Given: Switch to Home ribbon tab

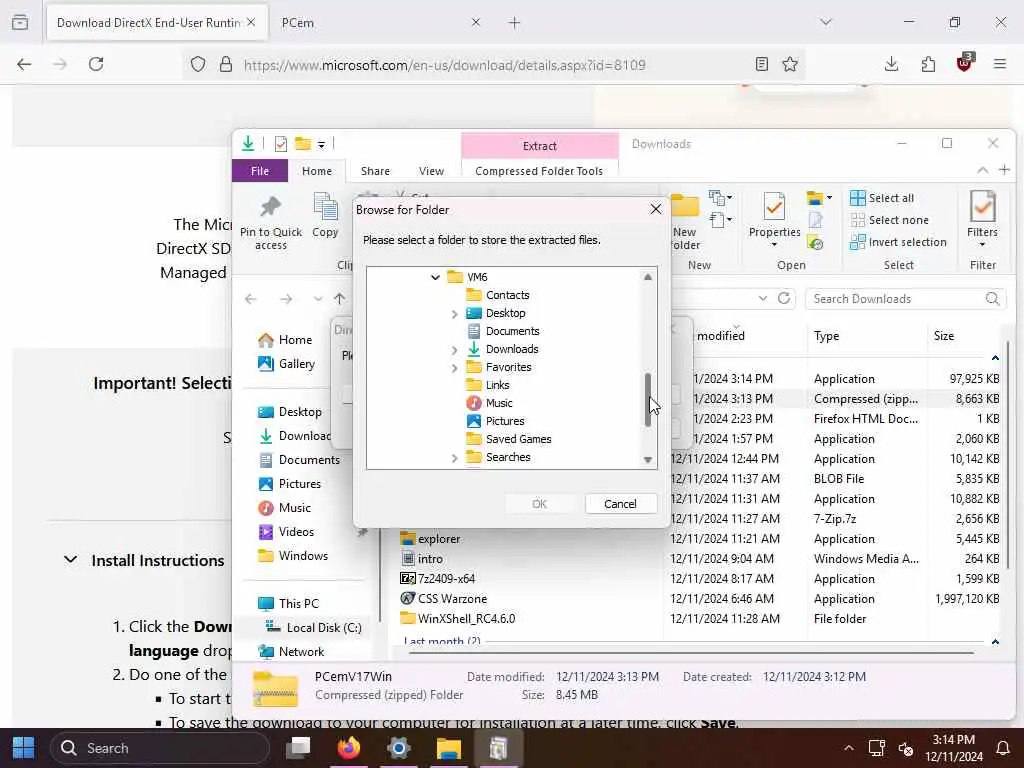Looking at the screenshot, I should click(317, 170).
